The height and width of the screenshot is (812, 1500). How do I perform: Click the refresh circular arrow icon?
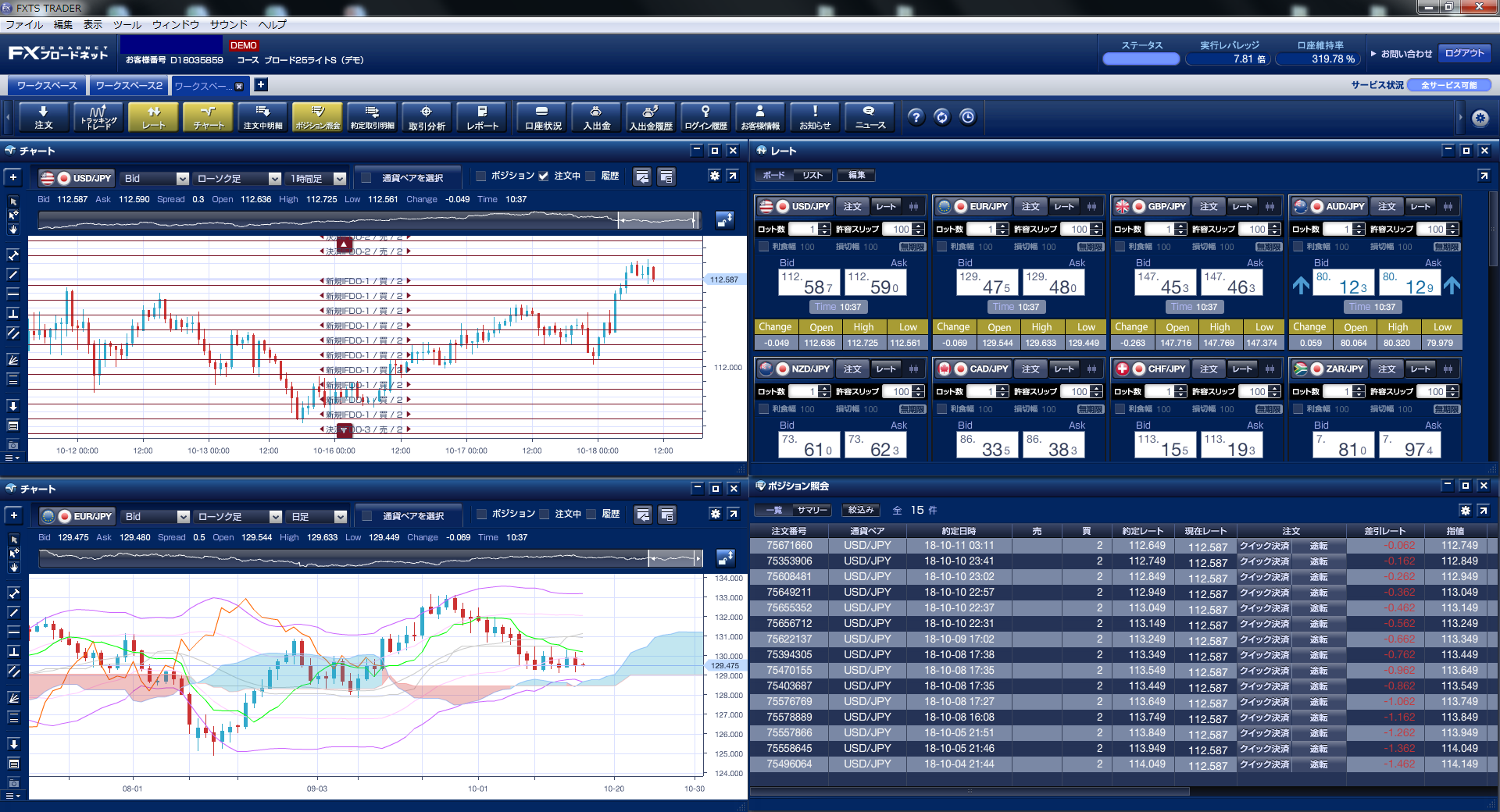coord(941,117)
